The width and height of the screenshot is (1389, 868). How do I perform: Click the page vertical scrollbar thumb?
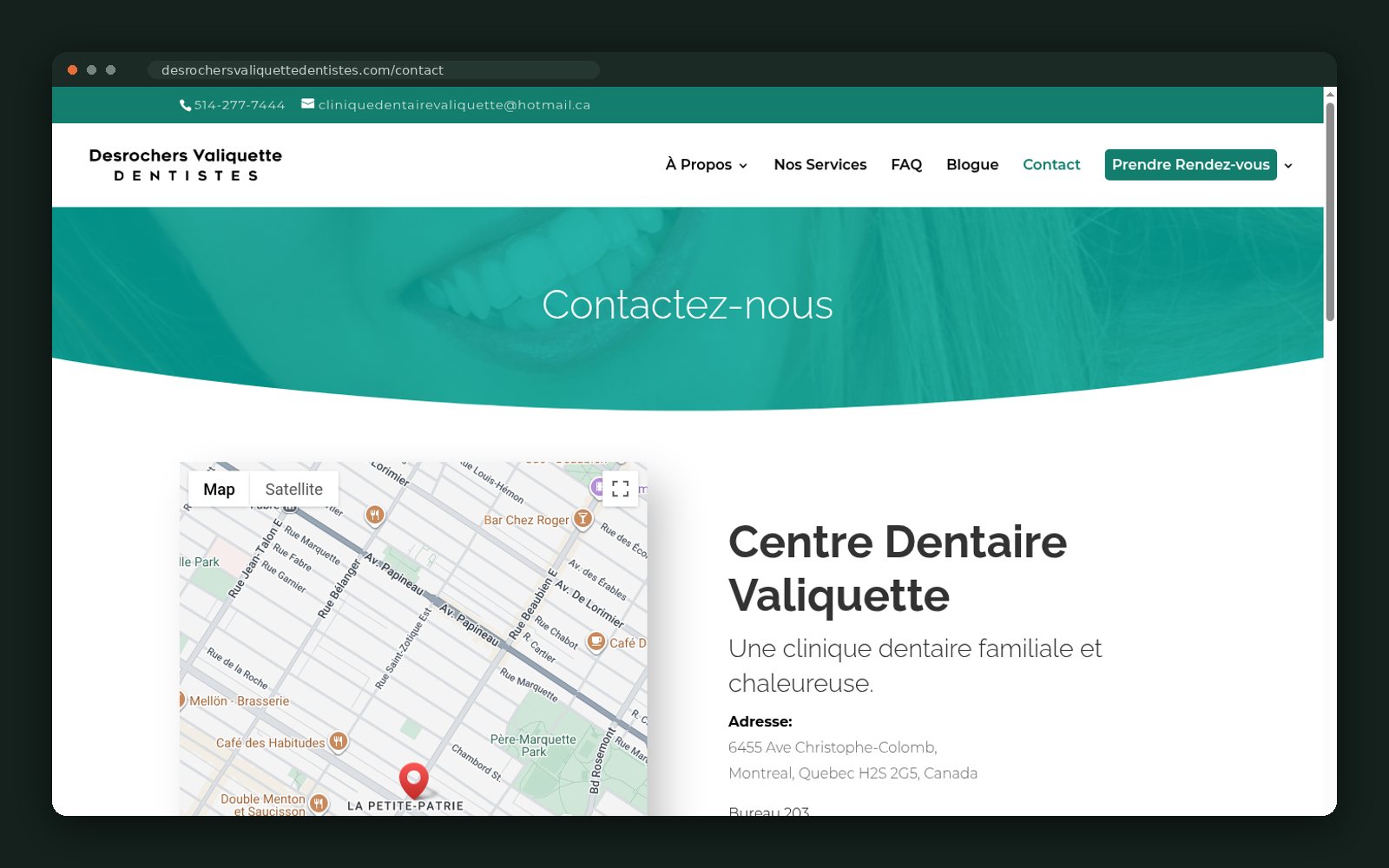(x=1330, y=213)
